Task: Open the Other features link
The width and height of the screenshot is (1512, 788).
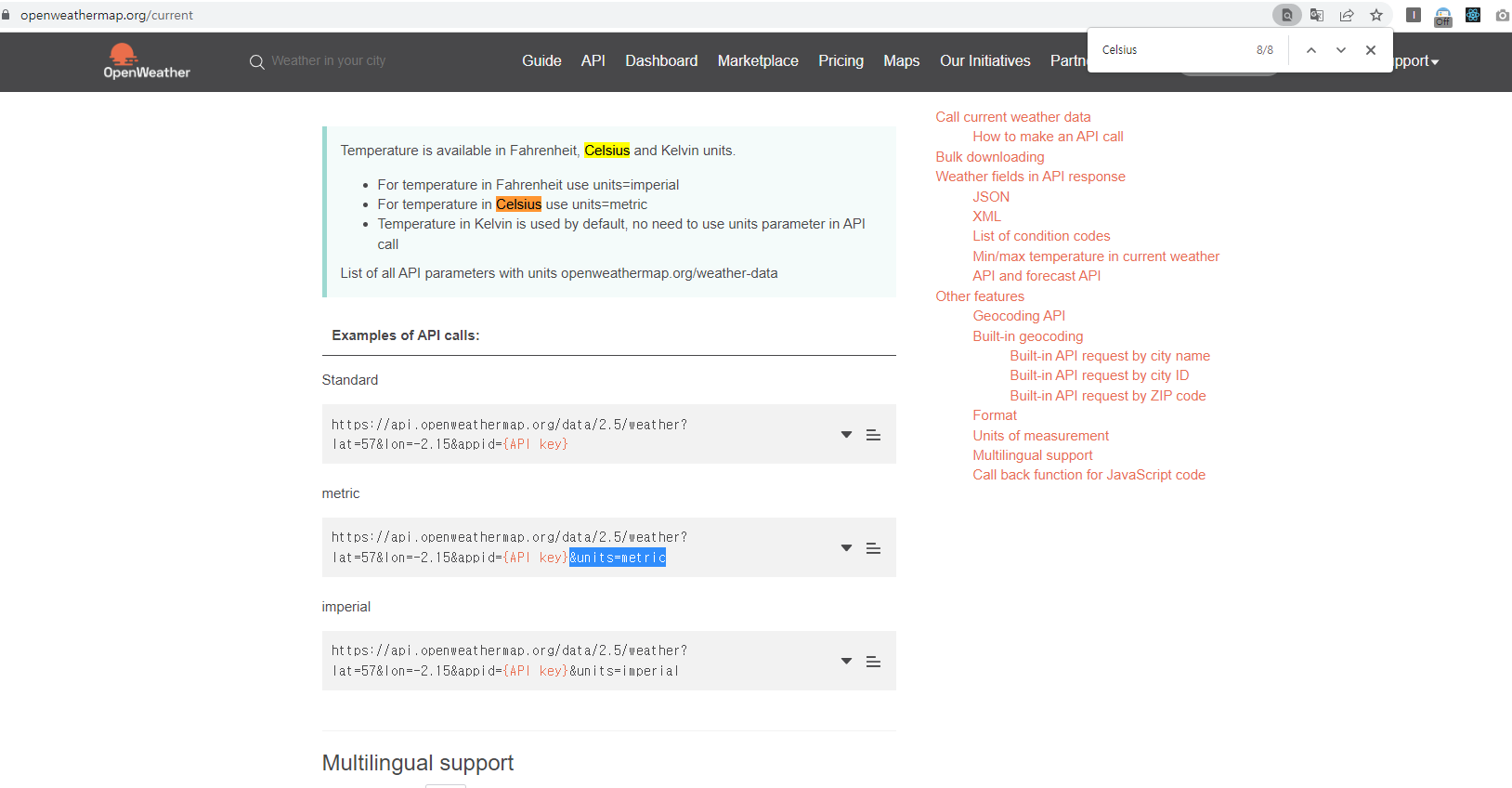Action: (980, 296)
